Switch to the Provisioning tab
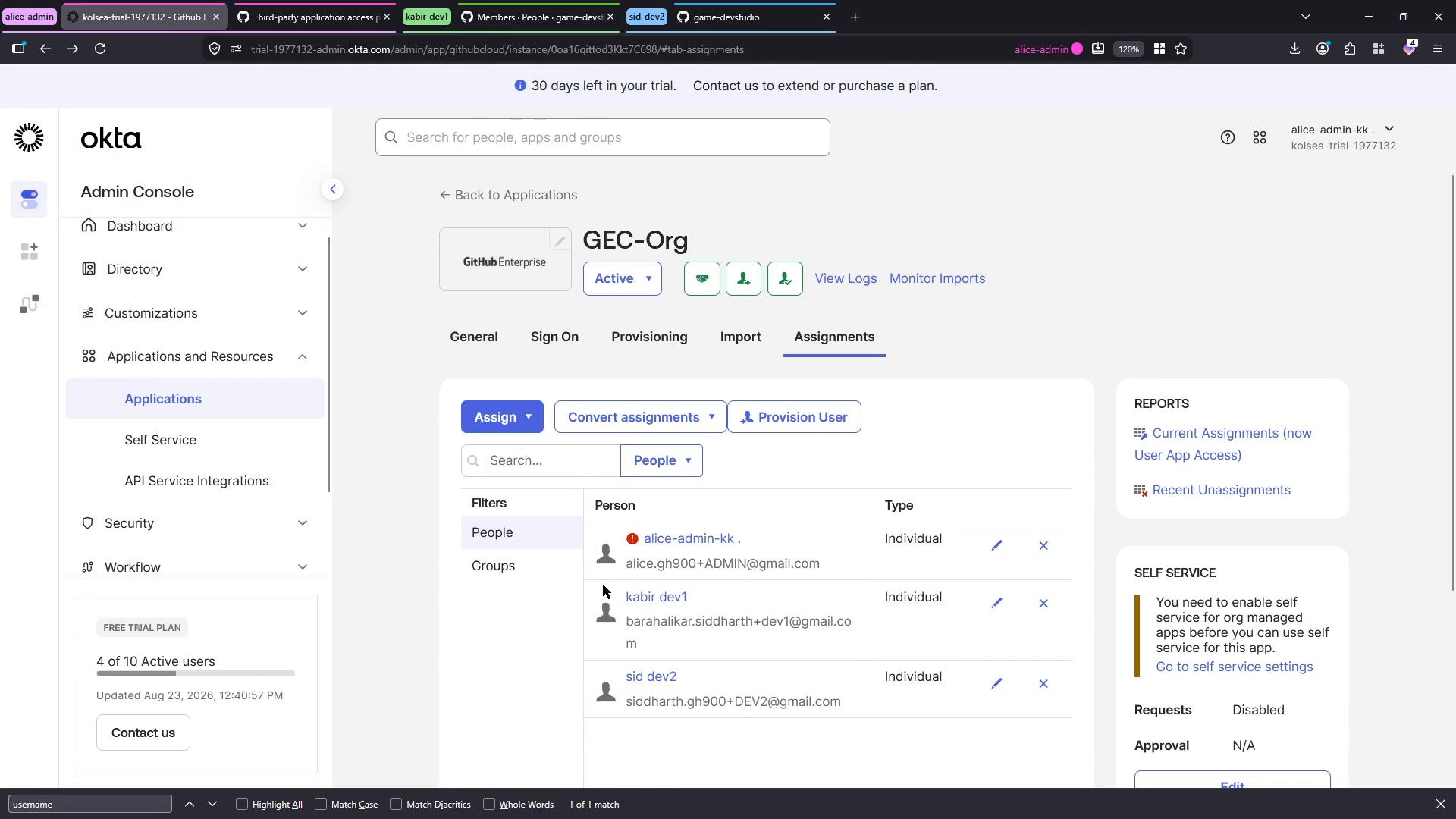This screenshot has height=819, width=1456. click(x=649, y=337)
